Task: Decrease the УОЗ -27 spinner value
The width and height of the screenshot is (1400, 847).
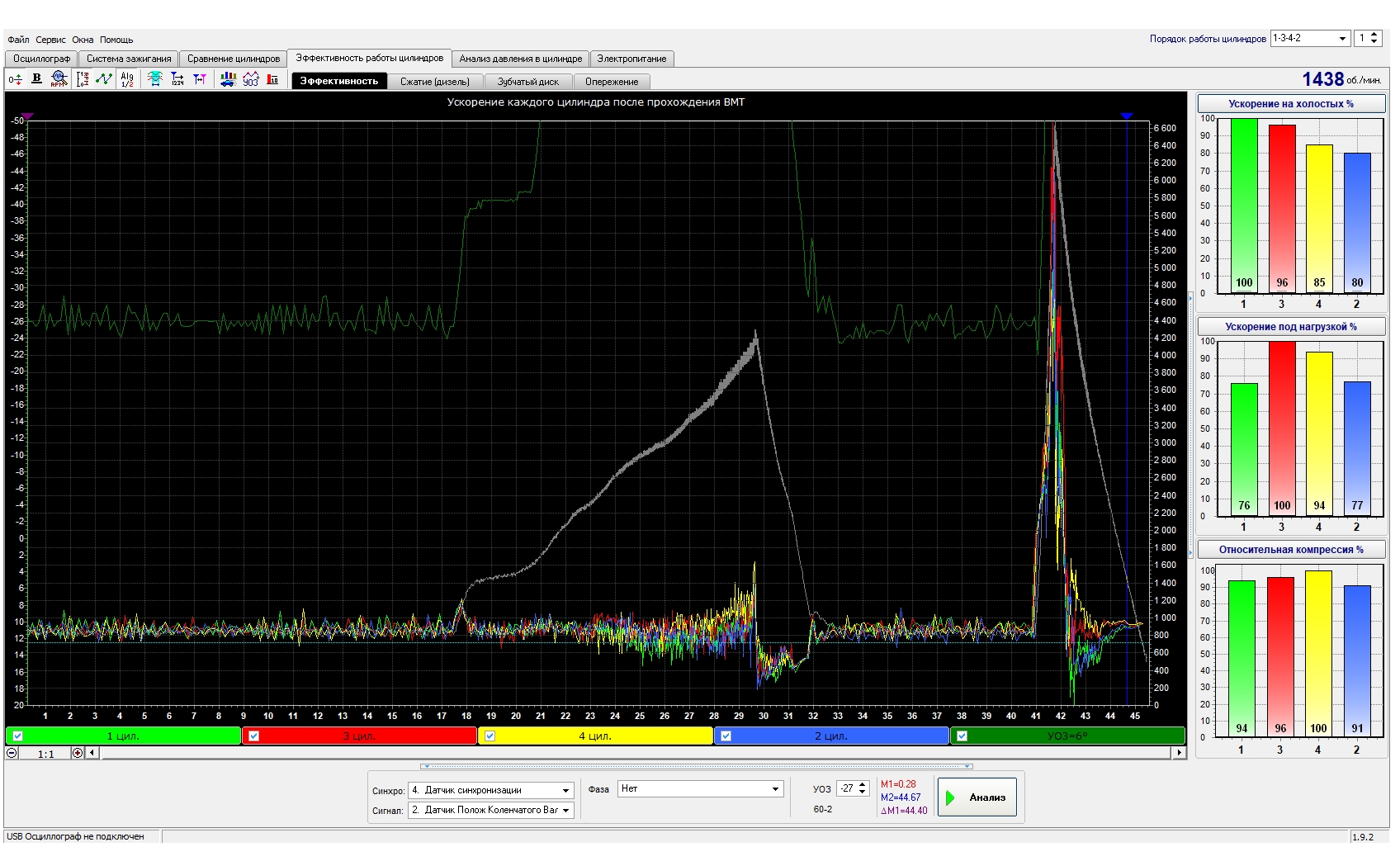Action: 863,793
